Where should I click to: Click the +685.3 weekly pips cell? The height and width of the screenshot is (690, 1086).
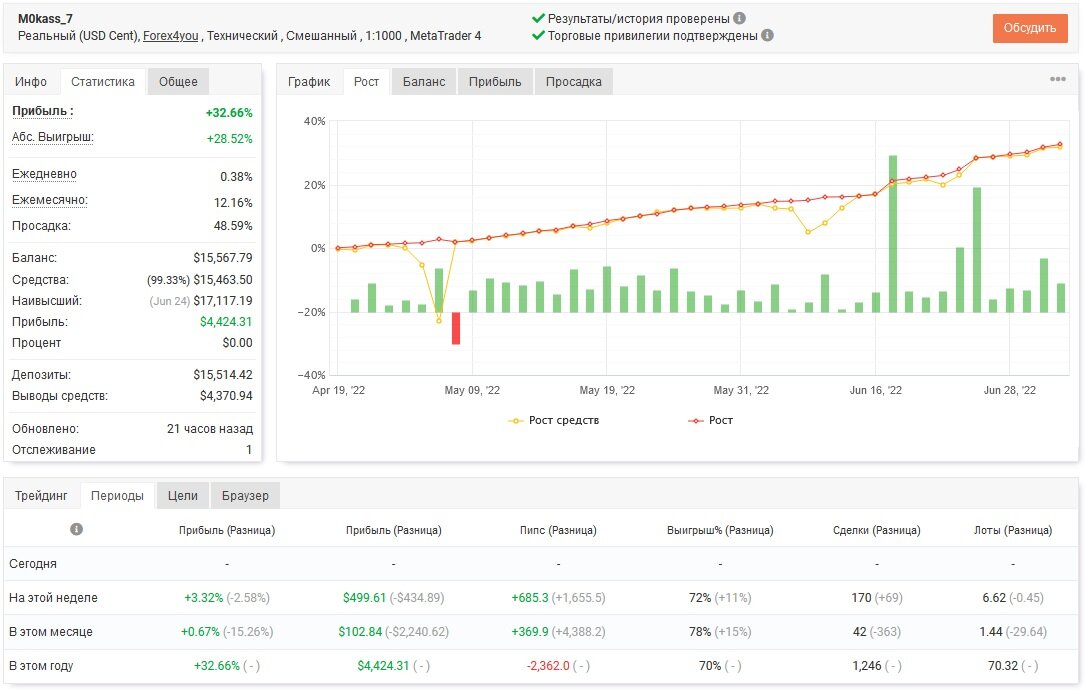pyautogui.click(x=530, y=598)
